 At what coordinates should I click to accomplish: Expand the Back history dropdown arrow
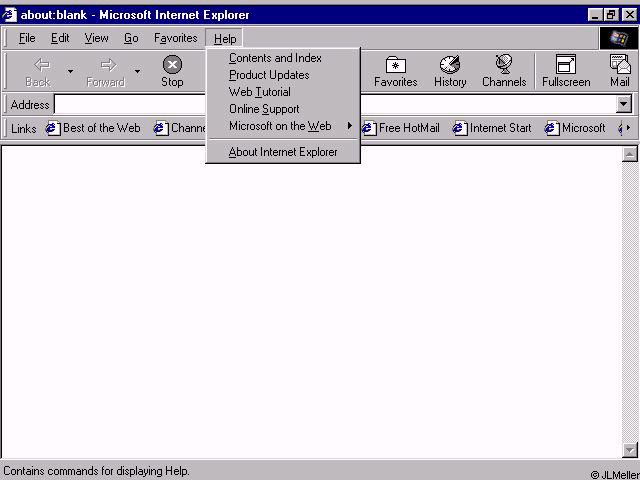71,71
